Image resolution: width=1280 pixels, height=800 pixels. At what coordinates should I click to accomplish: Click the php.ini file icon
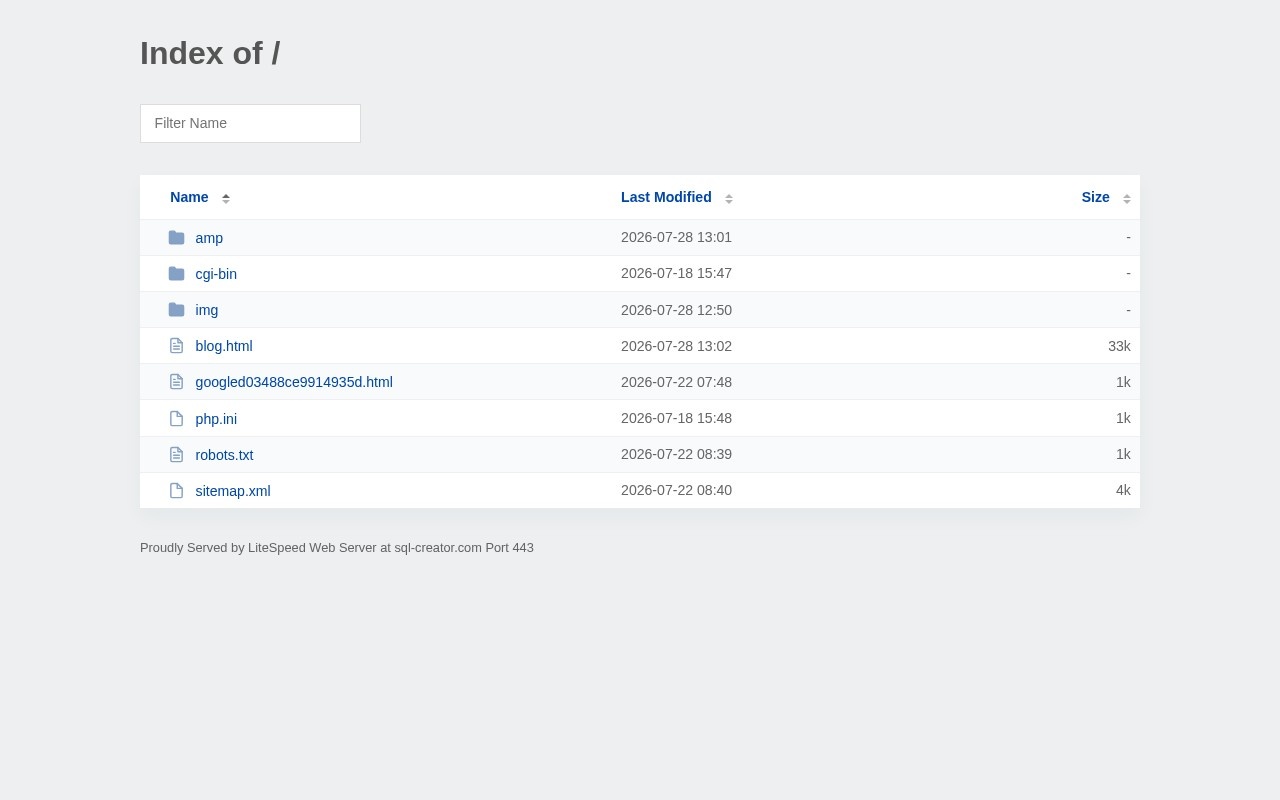[176, 418]
